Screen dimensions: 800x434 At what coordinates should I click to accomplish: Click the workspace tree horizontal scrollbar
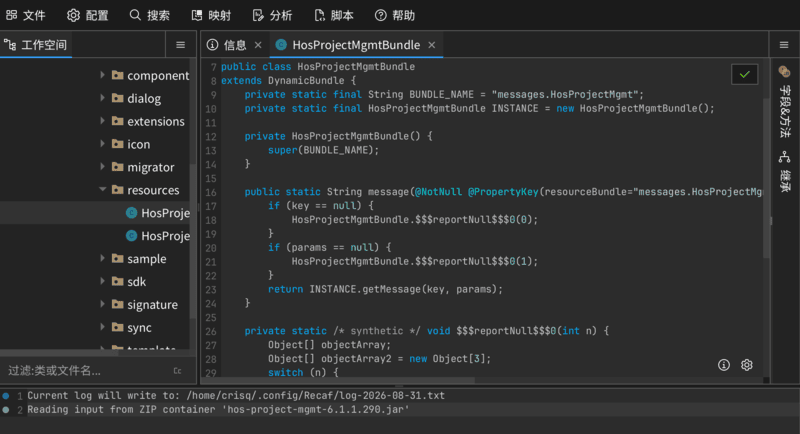[59, 352]
